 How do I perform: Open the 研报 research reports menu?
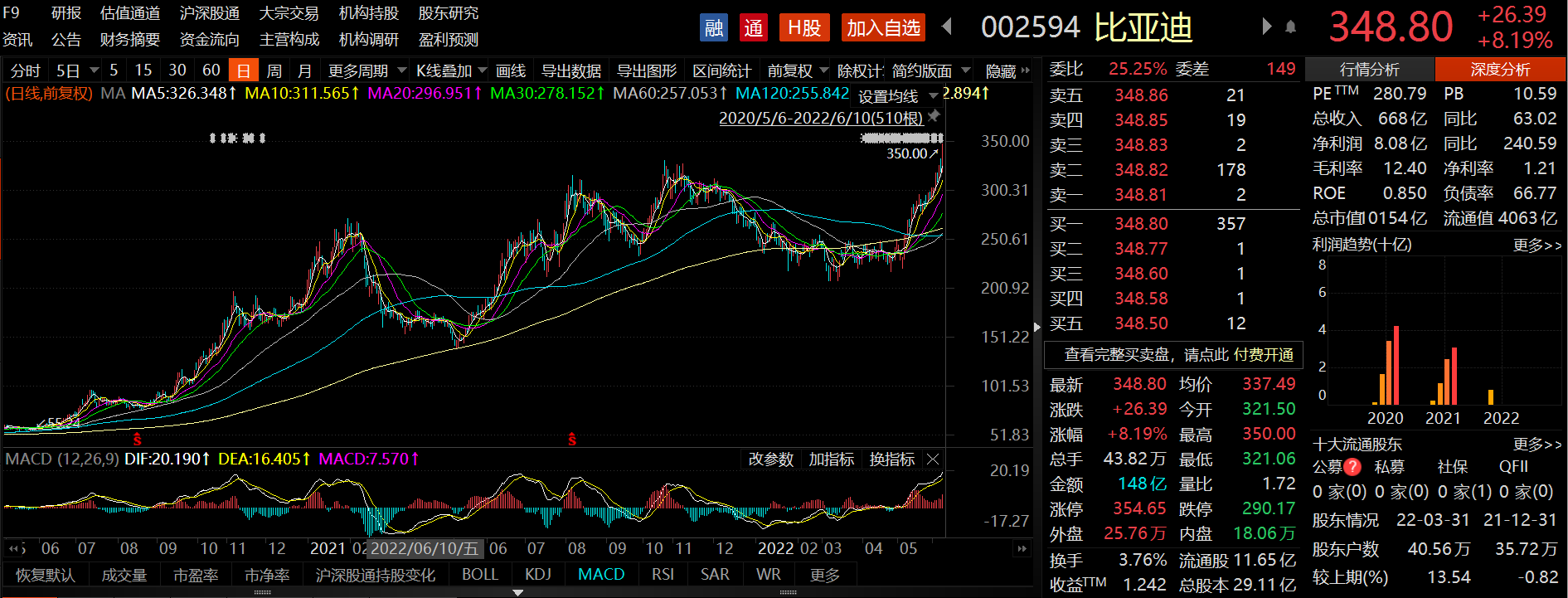coord(66,13)
